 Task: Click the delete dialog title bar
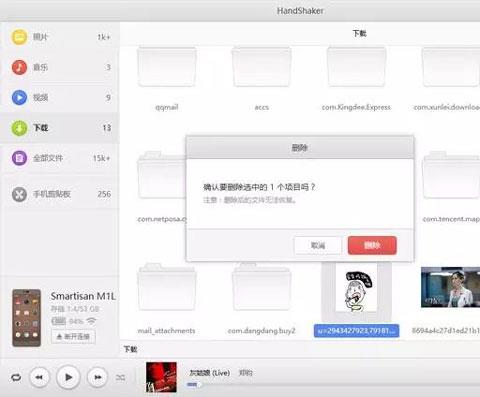(300, 148)
